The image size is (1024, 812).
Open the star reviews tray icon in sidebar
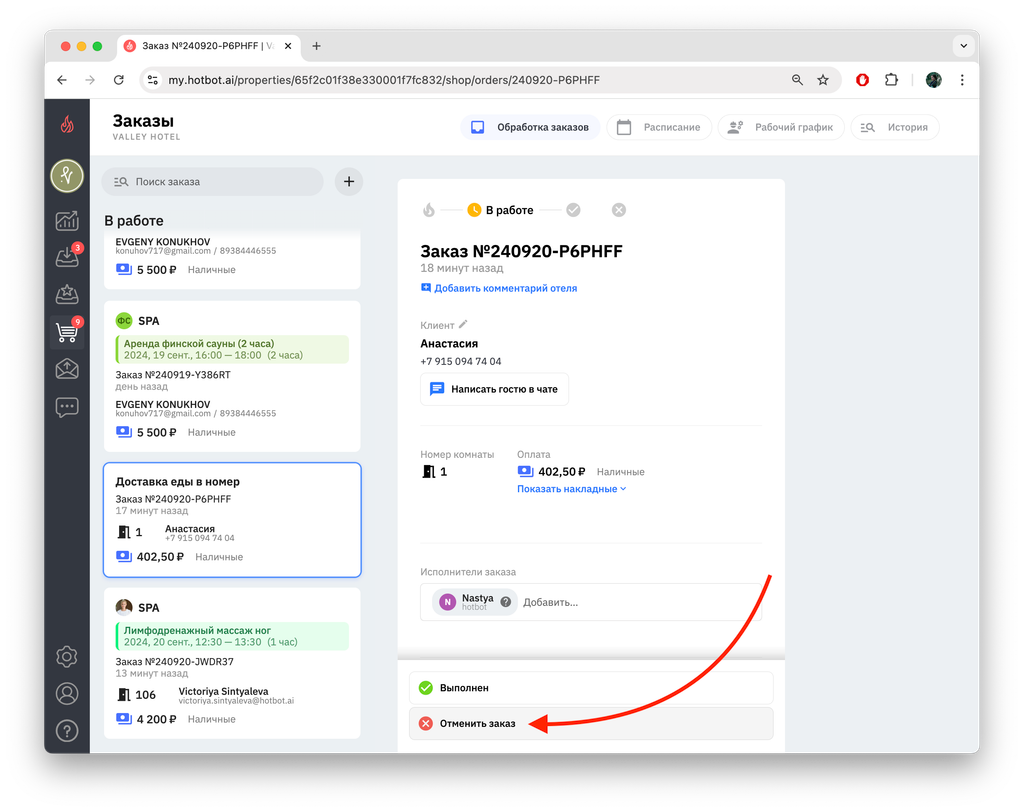[67, 294]
